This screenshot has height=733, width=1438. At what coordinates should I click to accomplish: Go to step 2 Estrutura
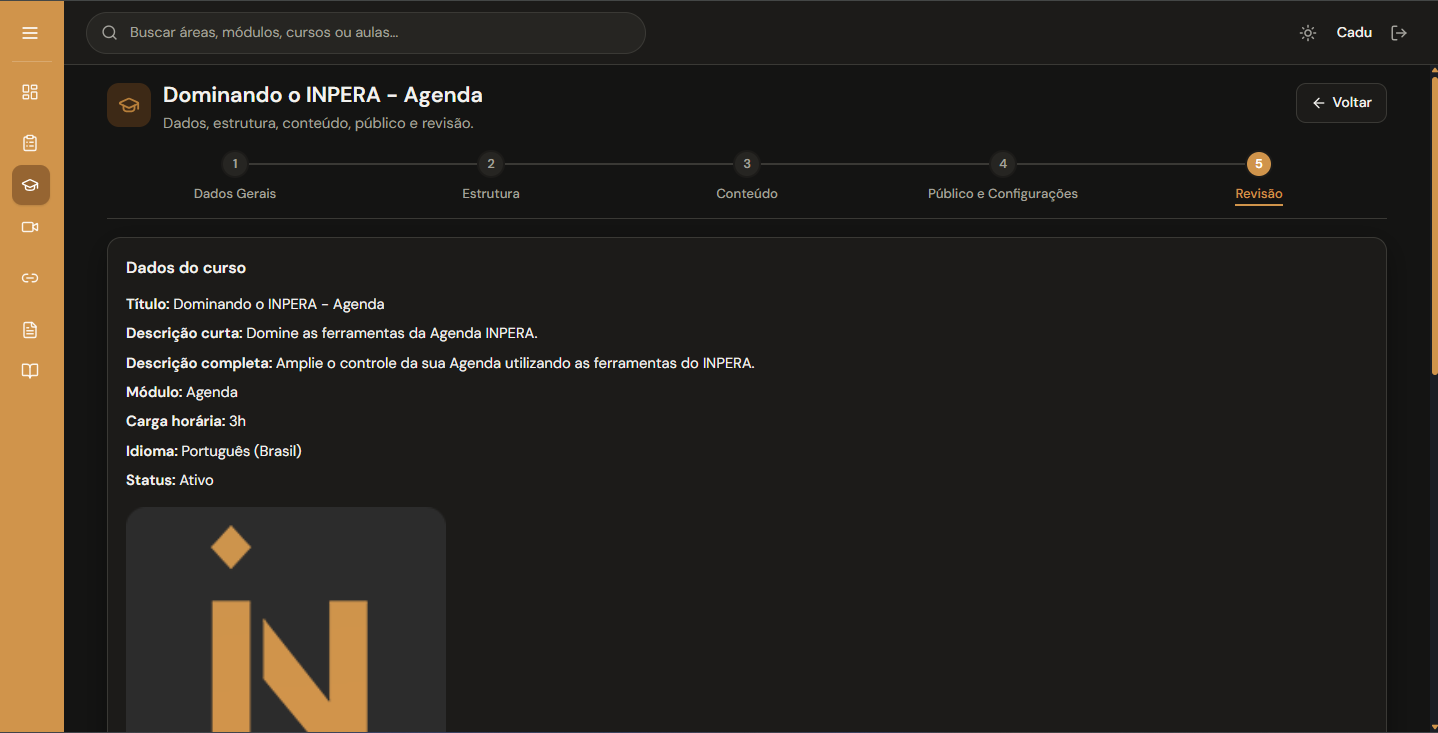pos(491,176)
